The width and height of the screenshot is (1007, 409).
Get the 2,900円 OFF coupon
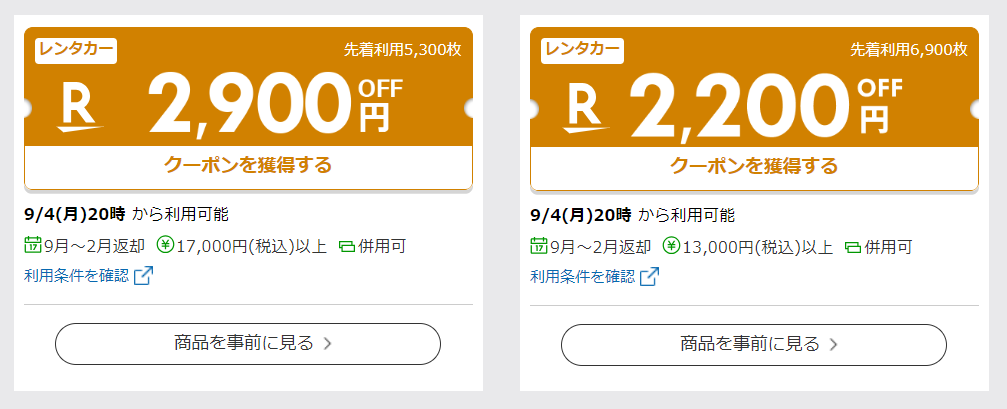click(x=249, y=166)
